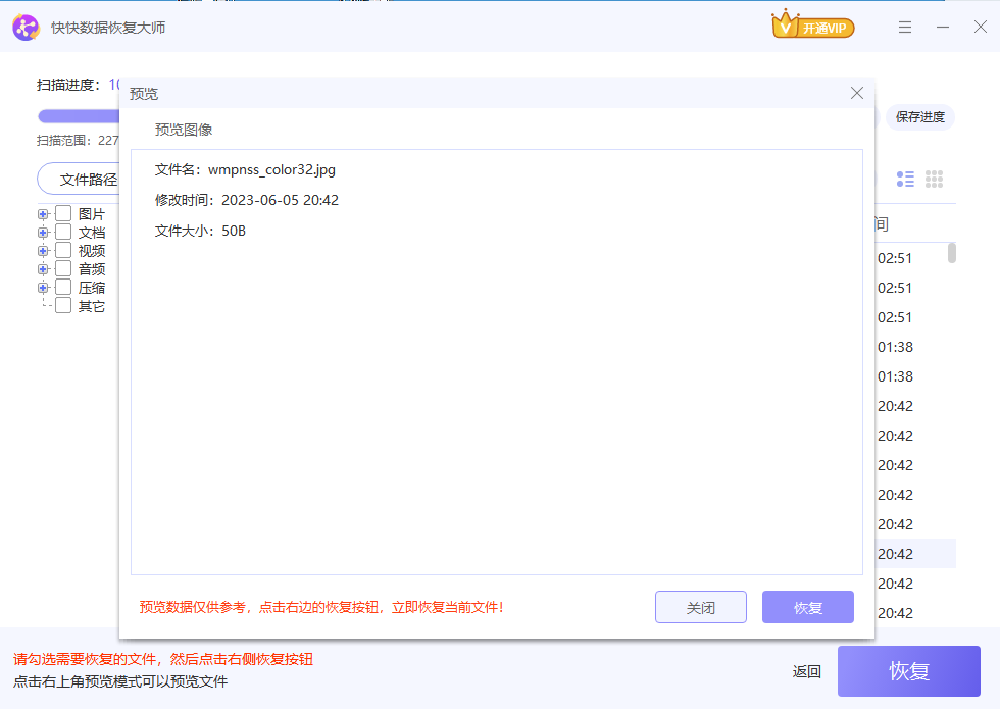Click the 快快数据恢复大师 app logo
The image size is (1000, 709).
[26, 27]
